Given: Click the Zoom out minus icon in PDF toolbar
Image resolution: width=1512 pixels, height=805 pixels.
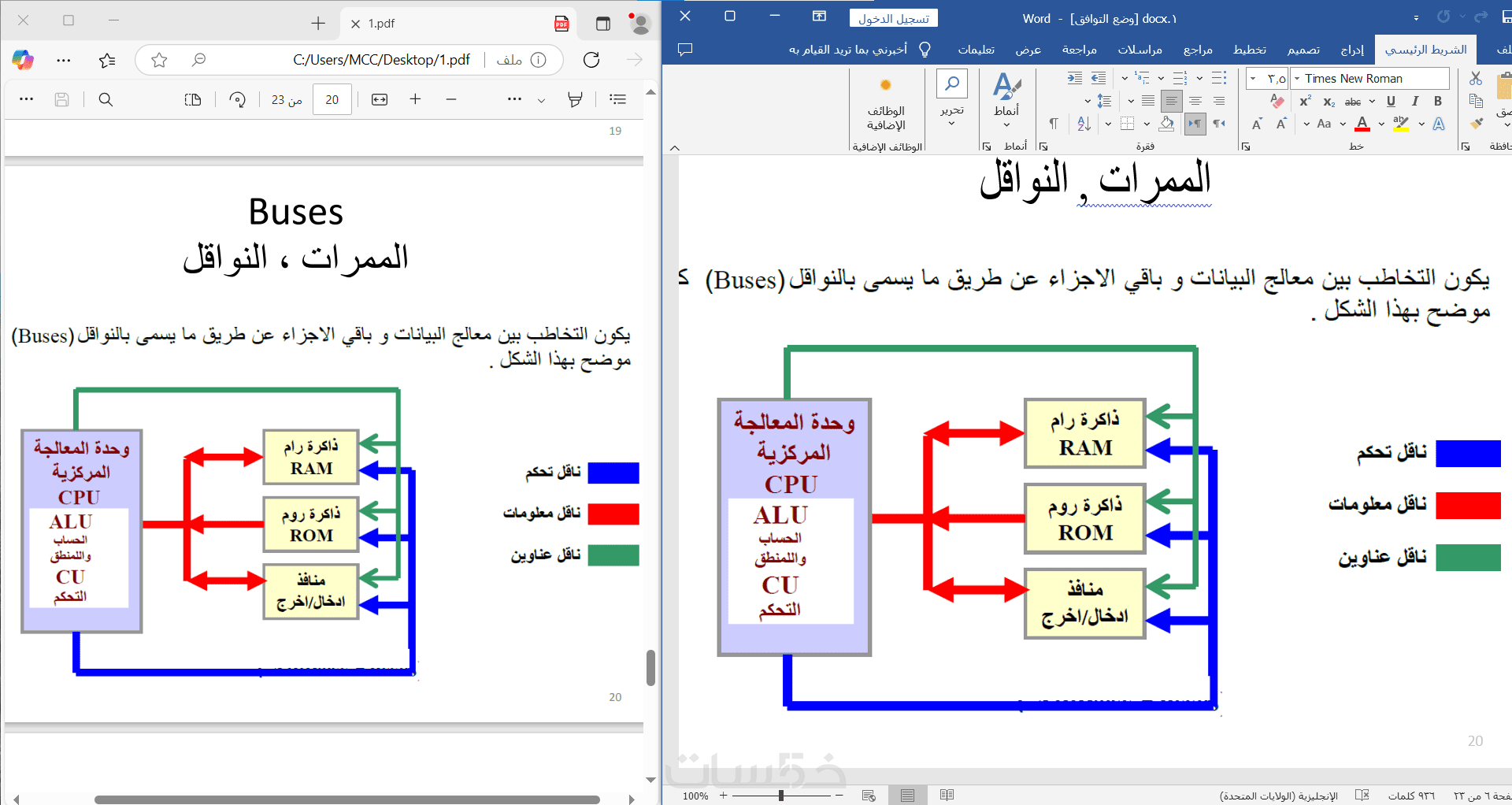Looking at the screenshot, I should point(451,98).
